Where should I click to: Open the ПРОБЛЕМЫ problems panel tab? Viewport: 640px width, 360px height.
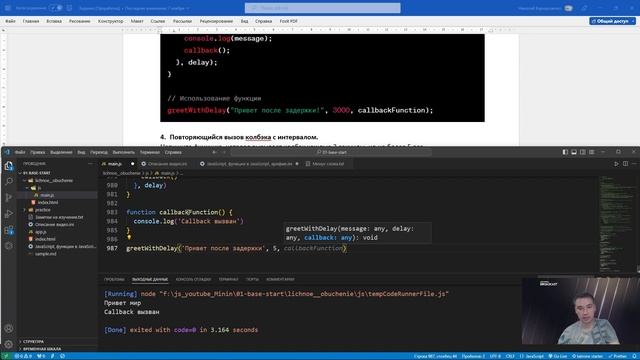114,280
